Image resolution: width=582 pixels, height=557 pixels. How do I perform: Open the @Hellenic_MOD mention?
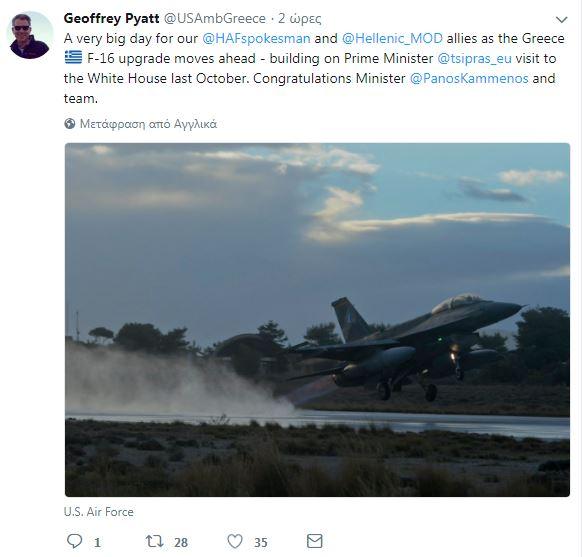(392, 39)
